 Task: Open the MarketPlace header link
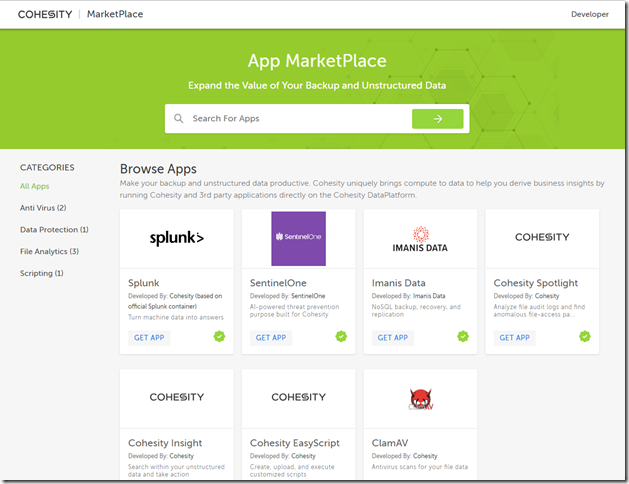pyautogui.click(x=115, y=14)
